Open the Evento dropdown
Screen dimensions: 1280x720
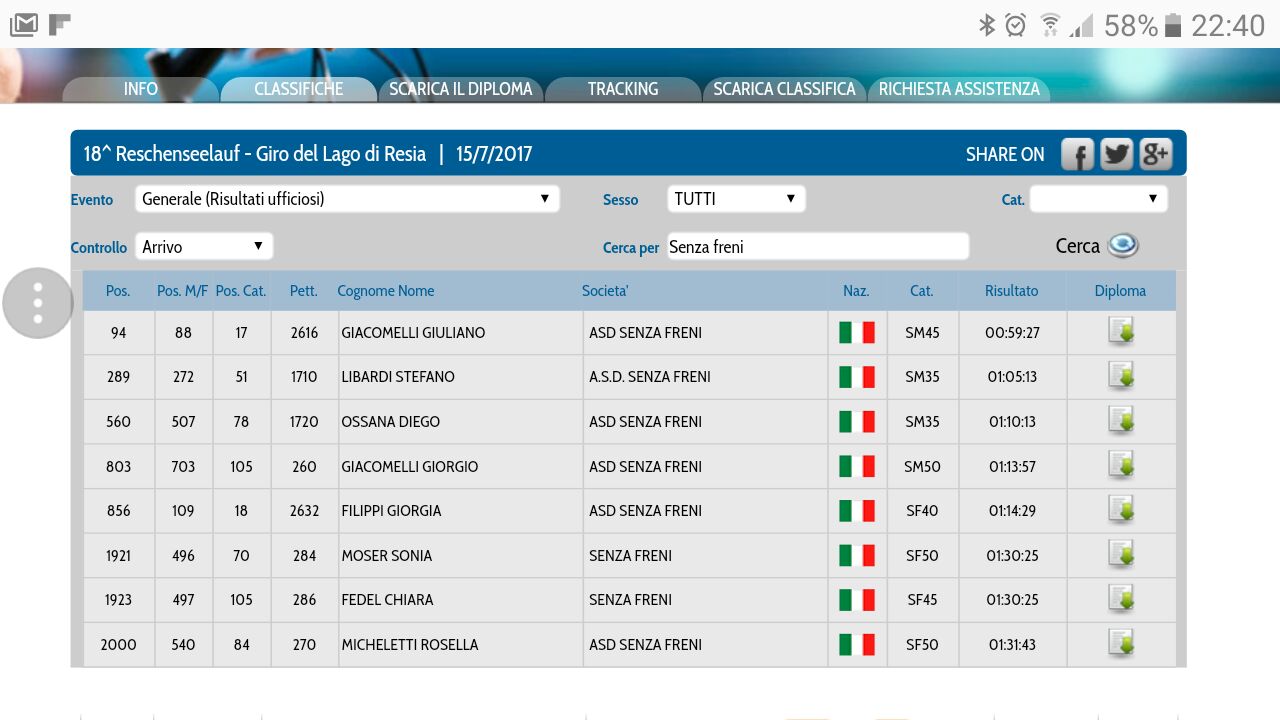(x=347, y=199)
